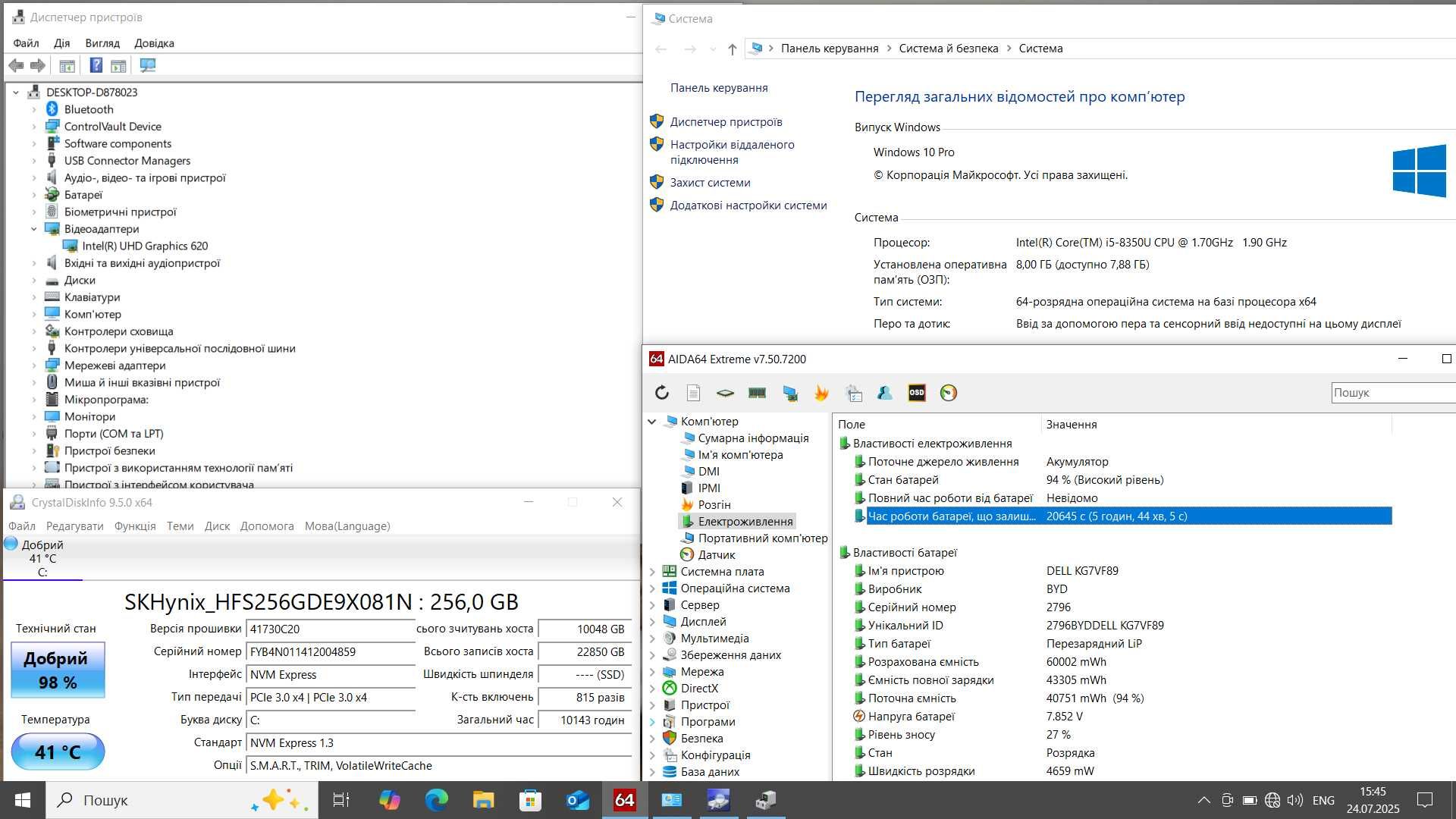1456x819 pixels.
Task: Open Microsoft Edge from the taskbar
Action: click(x=437, y=800)
